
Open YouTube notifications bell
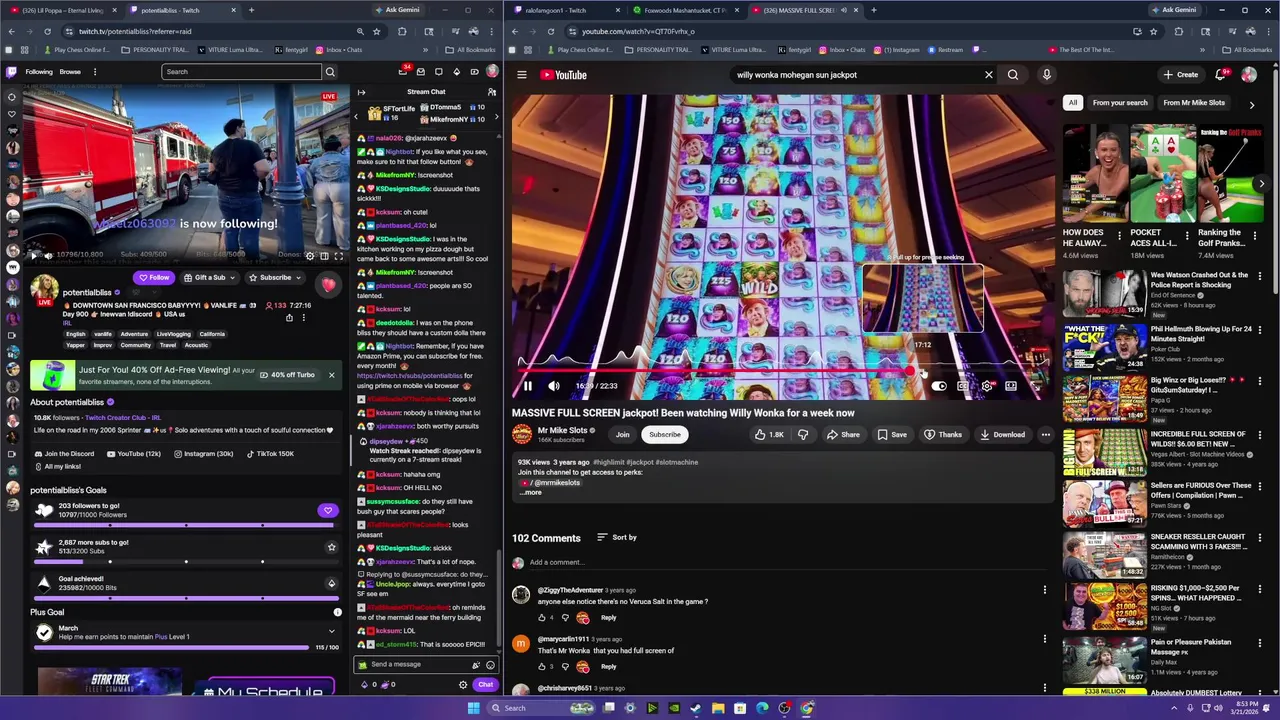(1220, 75)
